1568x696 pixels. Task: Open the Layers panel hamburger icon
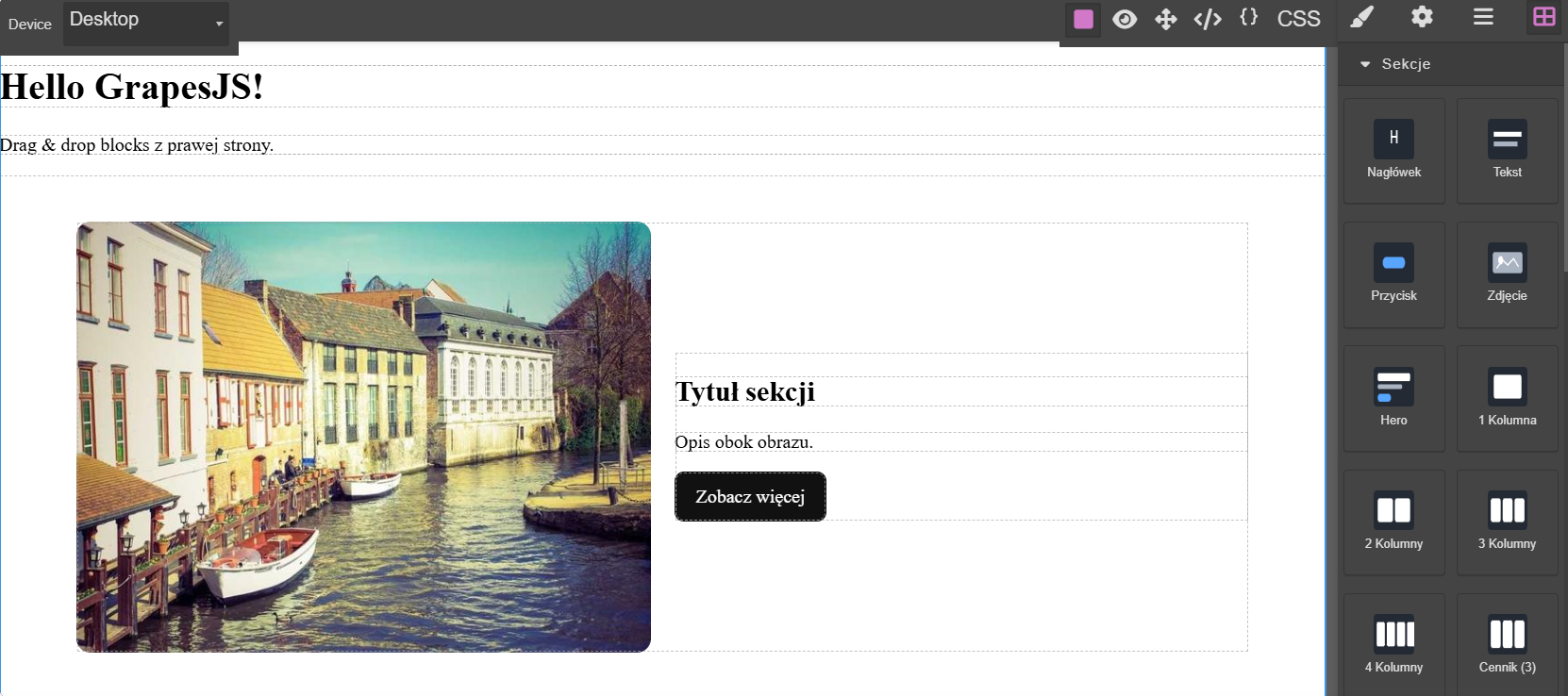1483,17
